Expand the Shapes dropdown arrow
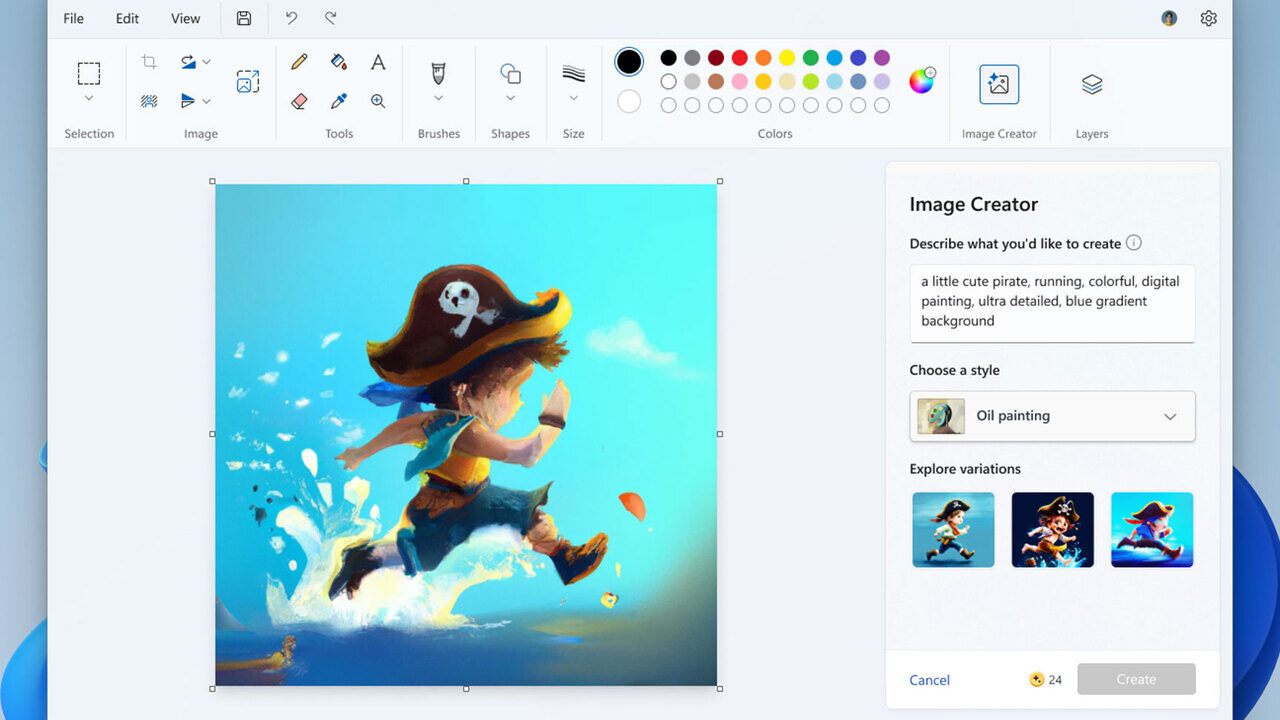Viewport: 1280px width, 720px height. click(x=511, y=98)
